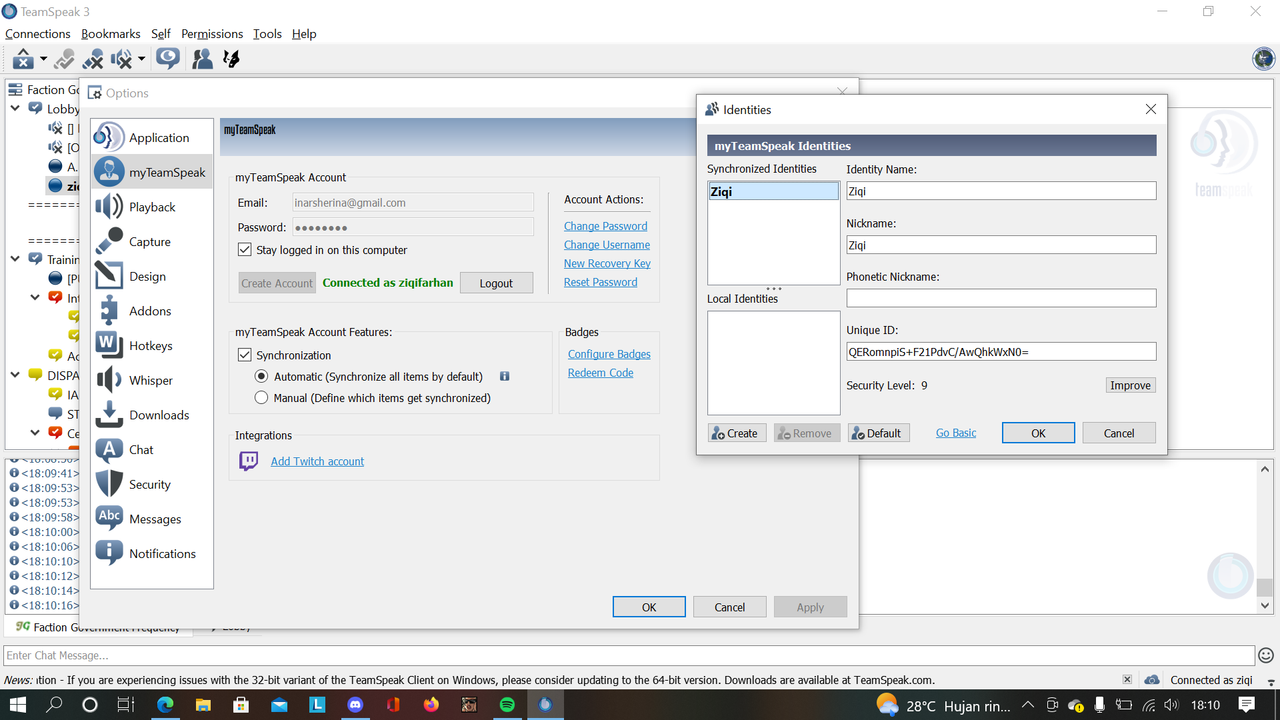The width and height of the screenshot is (1280, 720).
Task: Open the Tools menu
Action: coord(267,34)
